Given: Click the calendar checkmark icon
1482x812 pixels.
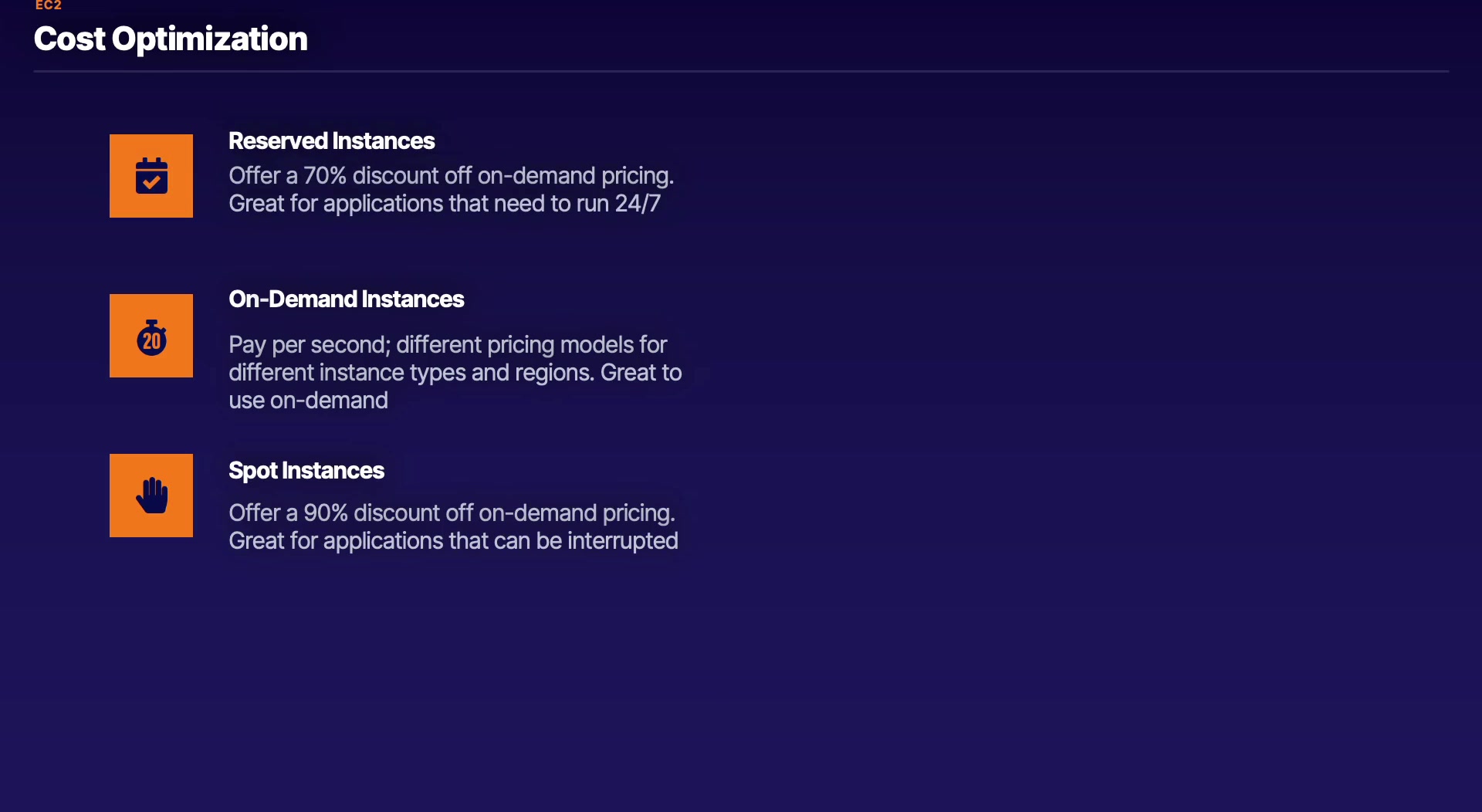Looking at the screenshot, I should click(x=151, y=176).
